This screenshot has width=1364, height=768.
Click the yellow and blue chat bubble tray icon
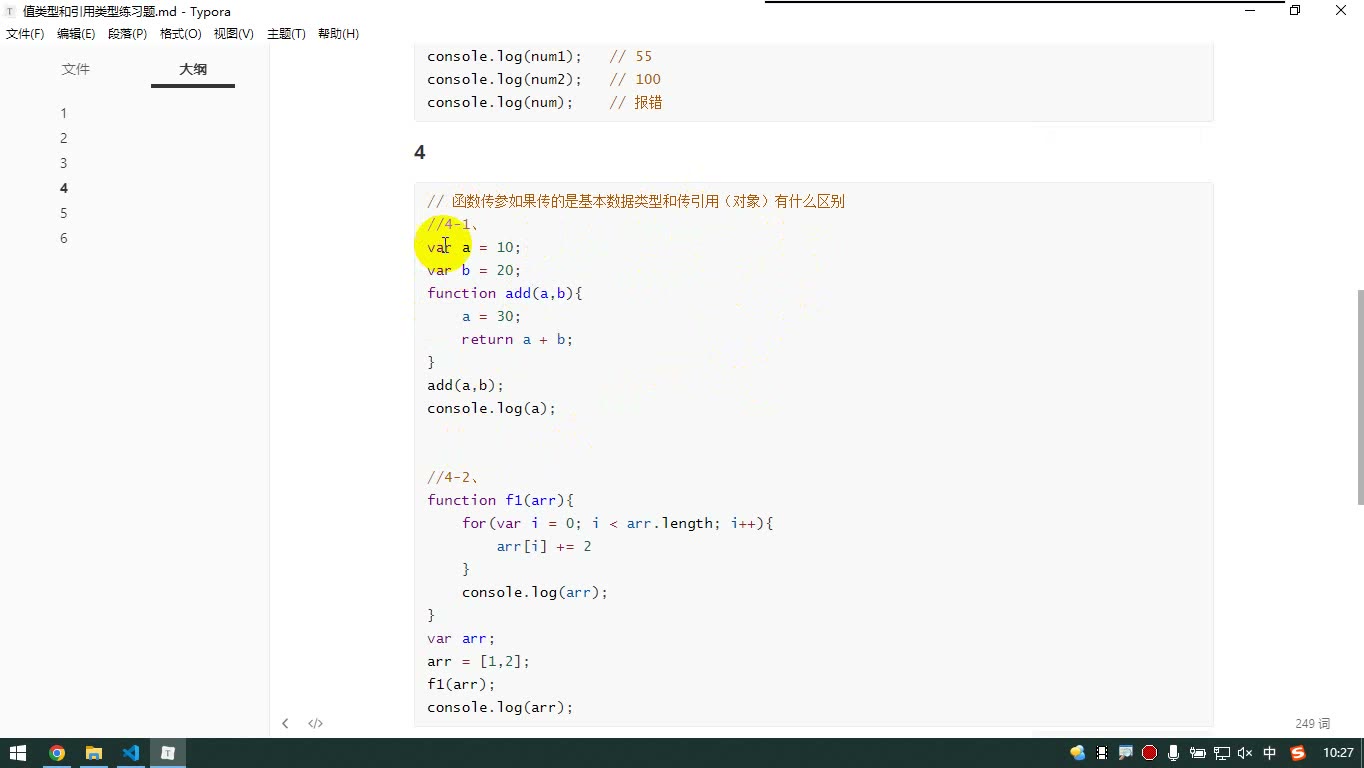coord(1077,753)
